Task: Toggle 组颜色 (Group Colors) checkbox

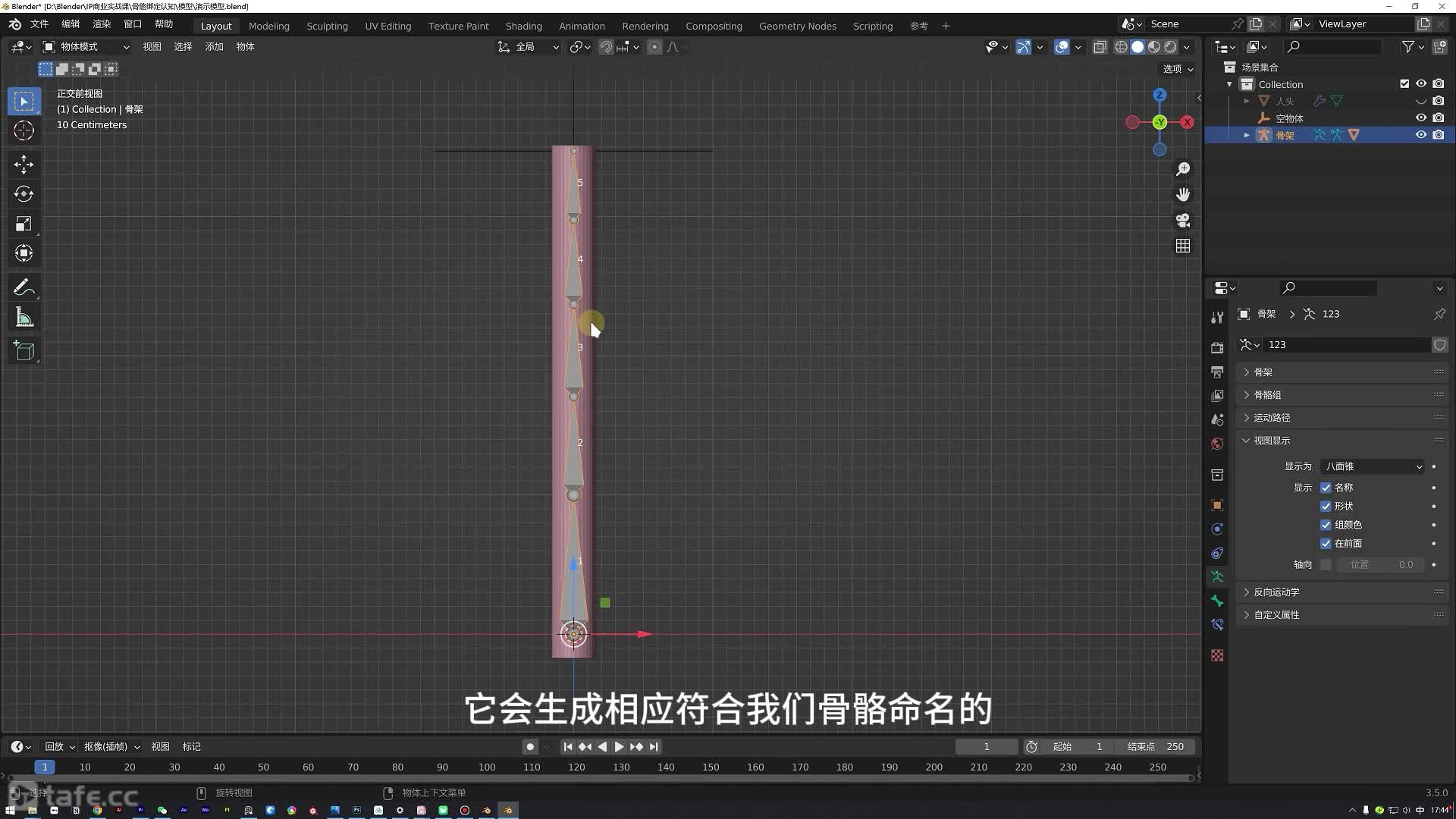Action: click(x=1326, y=525)
